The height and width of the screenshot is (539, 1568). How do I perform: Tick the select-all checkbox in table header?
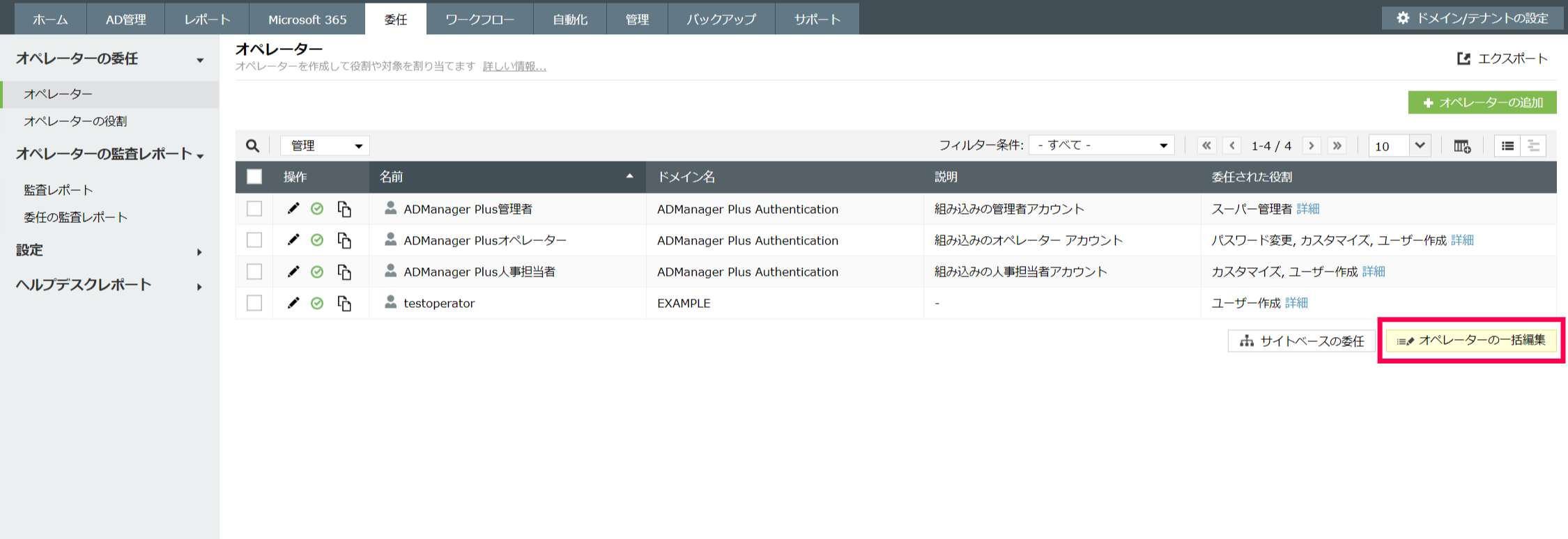[254, 177]
